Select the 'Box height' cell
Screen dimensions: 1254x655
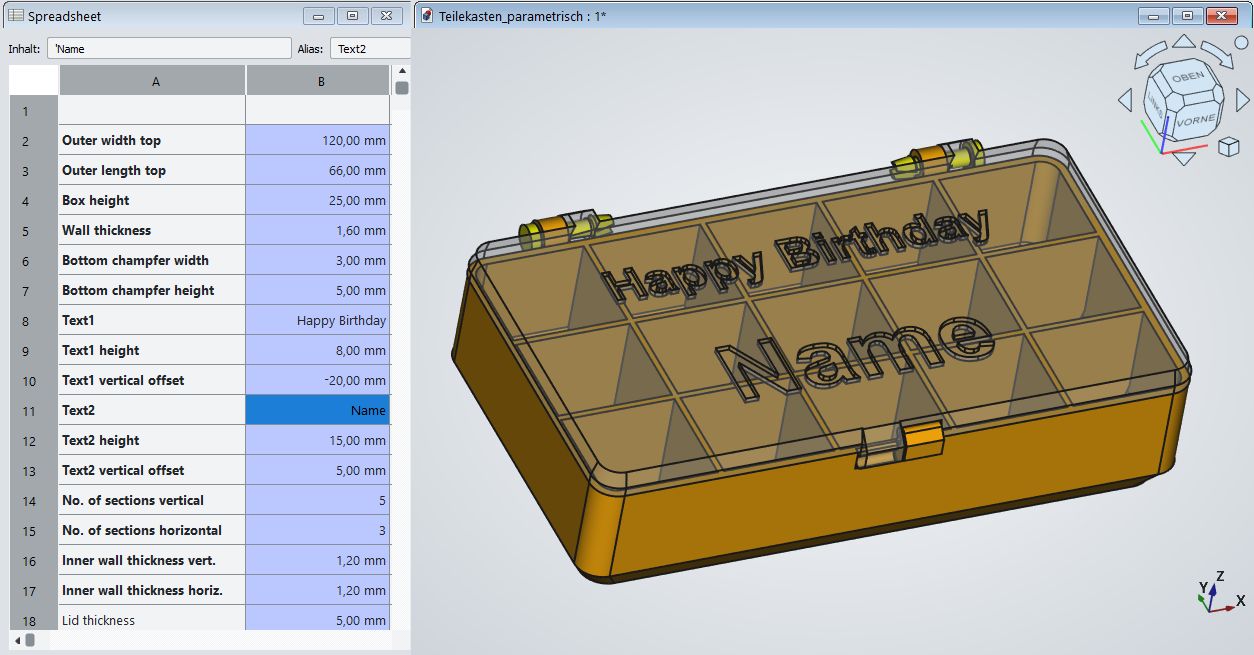152,200
